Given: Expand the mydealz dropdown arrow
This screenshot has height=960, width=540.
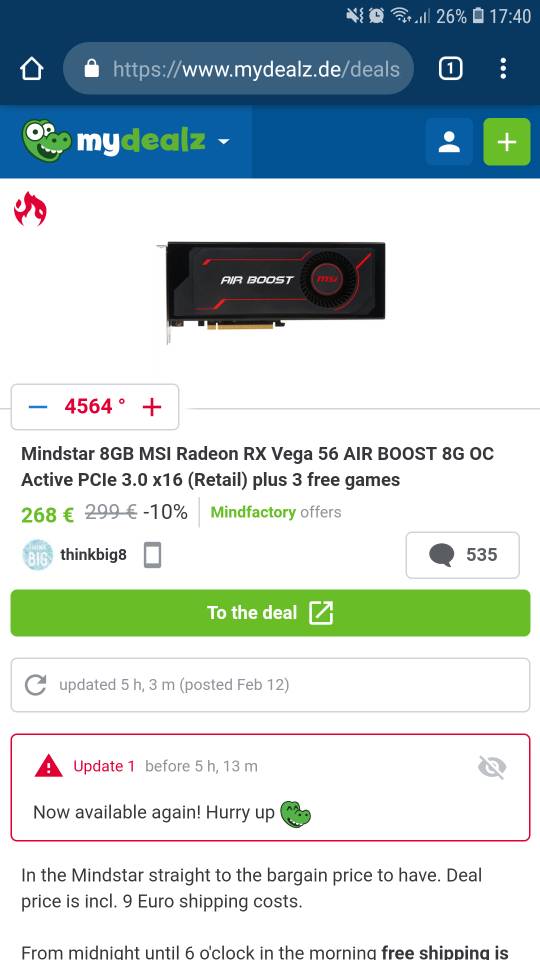Looking at the screenshot, I should (x=223, y=142).
